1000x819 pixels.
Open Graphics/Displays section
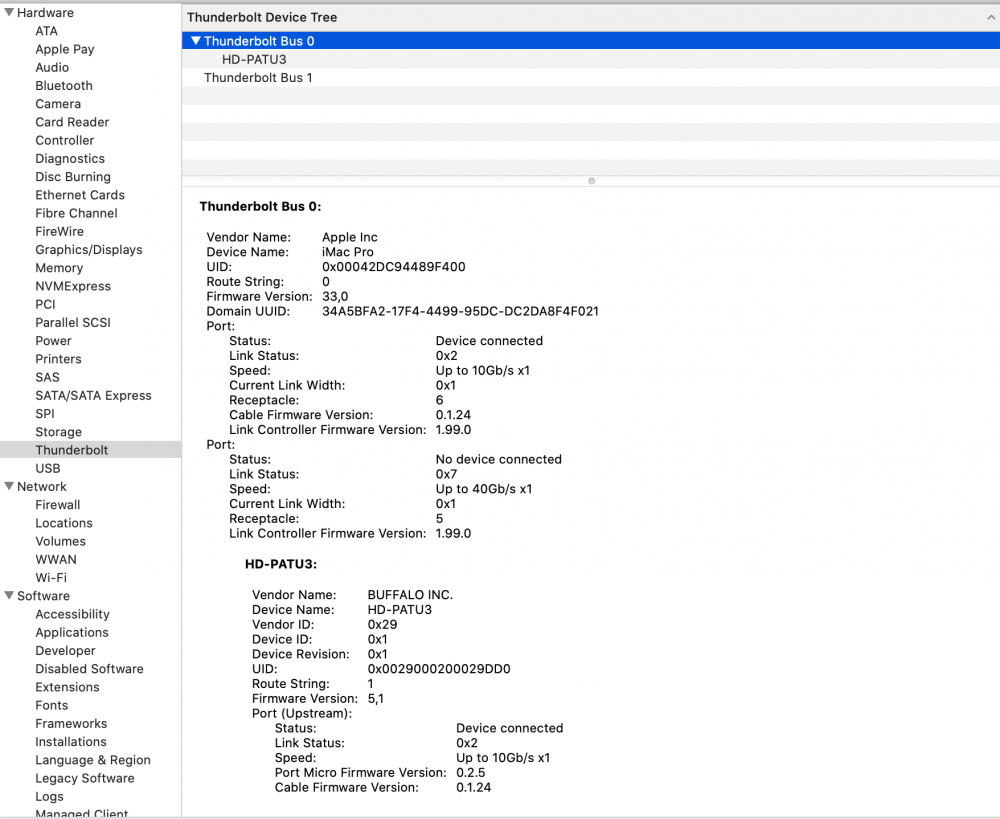(89, 249)
